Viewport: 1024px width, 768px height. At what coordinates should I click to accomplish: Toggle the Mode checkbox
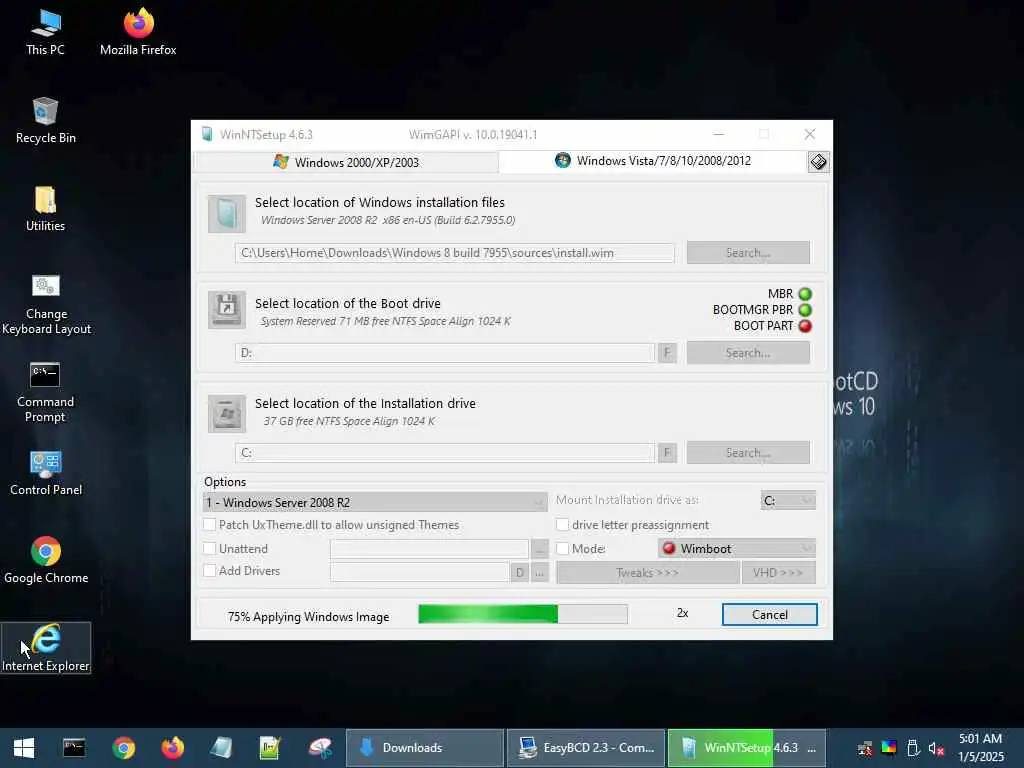(x=562, y=549)
